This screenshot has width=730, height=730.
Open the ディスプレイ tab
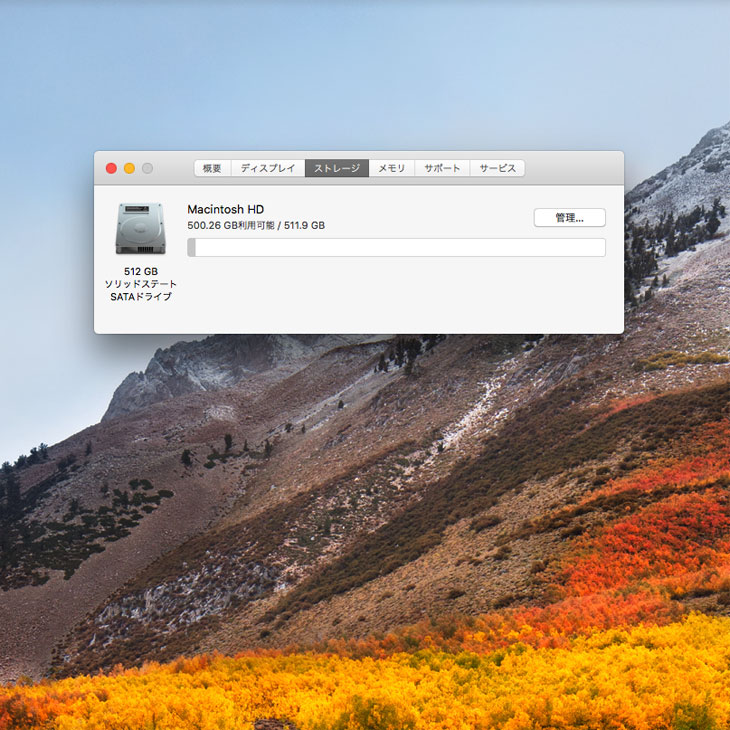click(x=268, y=168)
